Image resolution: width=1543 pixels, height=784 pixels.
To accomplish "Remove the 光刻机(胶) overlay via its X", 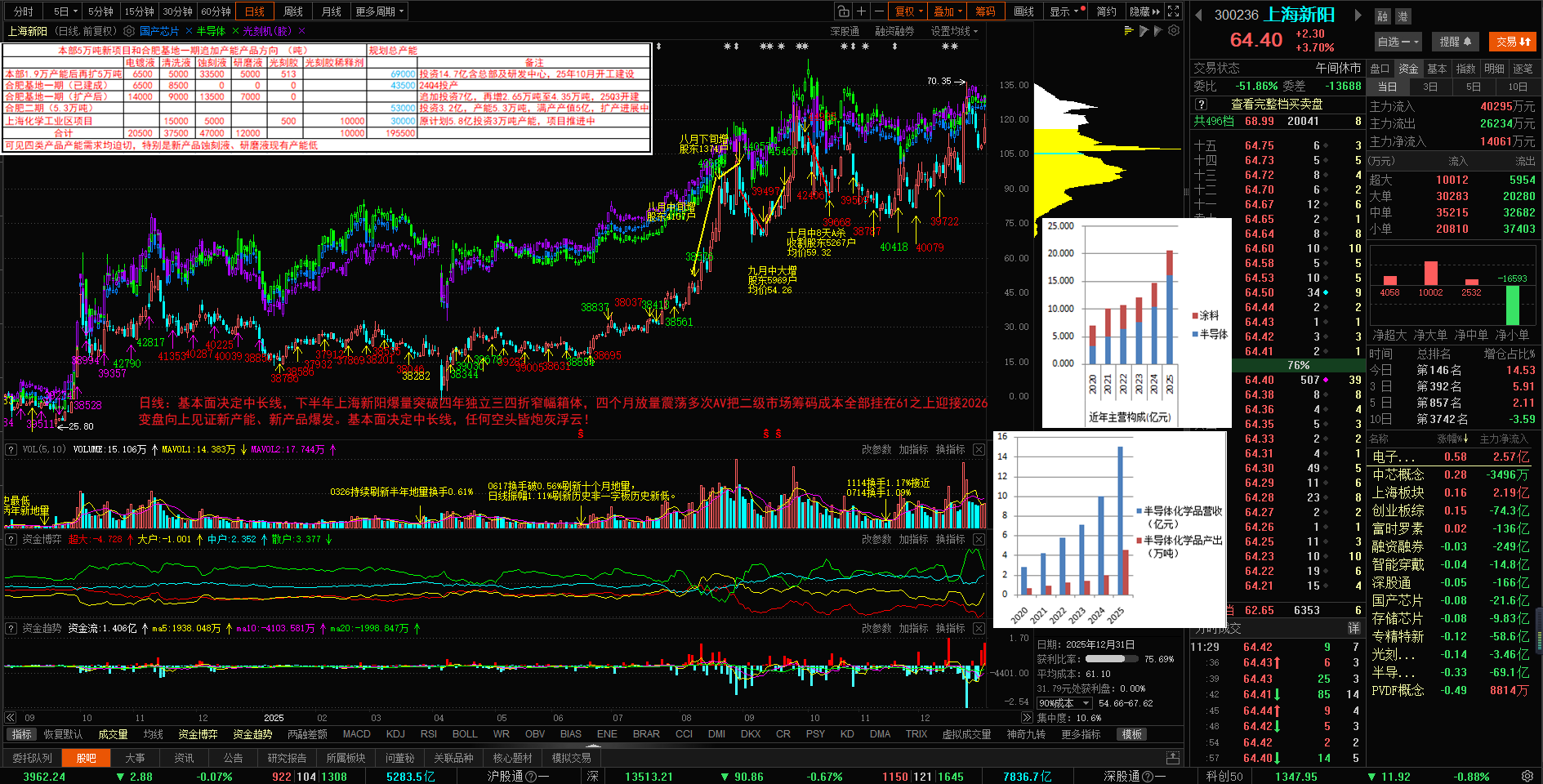I will tap(301, 31).
